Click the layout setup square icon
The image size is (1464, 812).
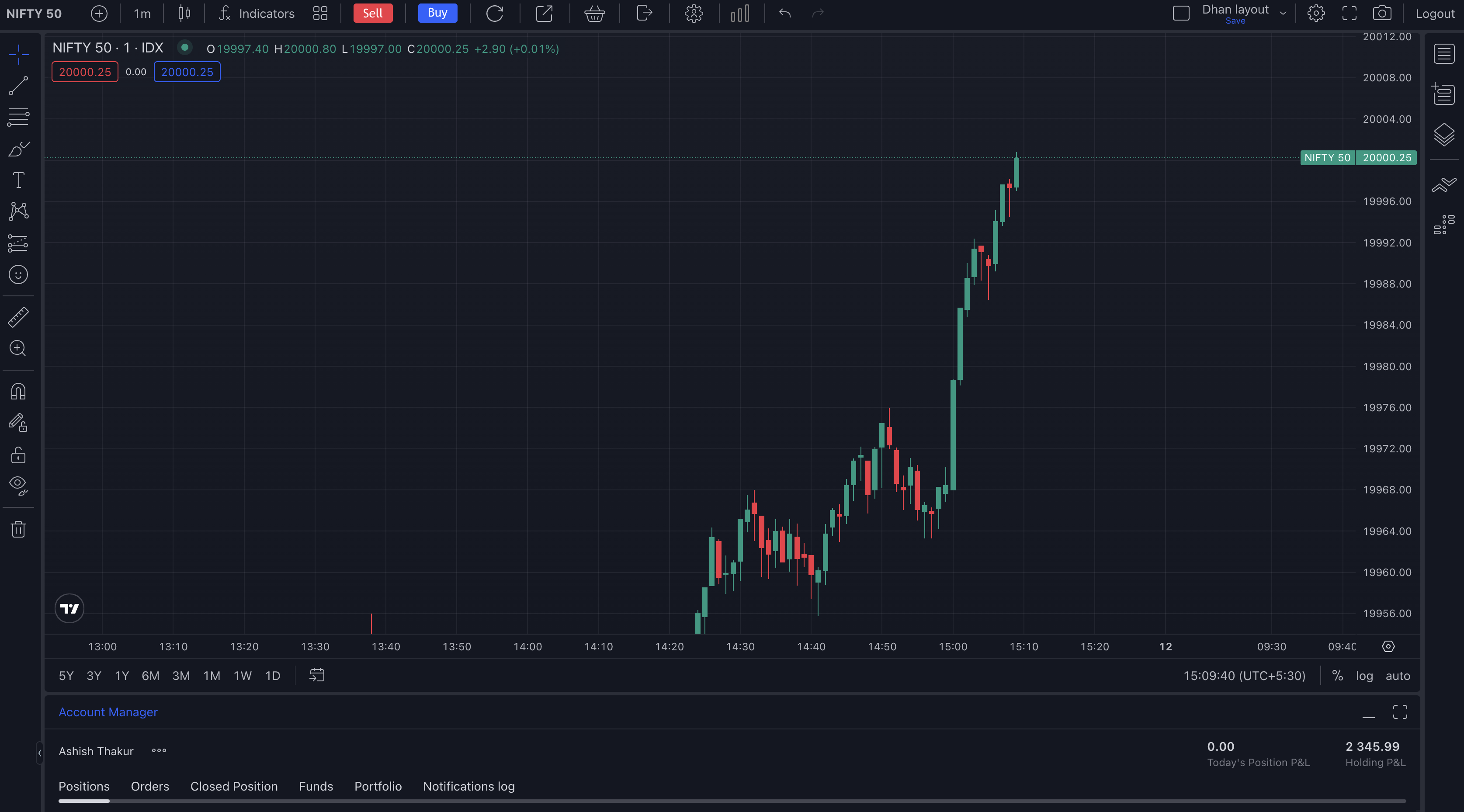point(1181,14)
